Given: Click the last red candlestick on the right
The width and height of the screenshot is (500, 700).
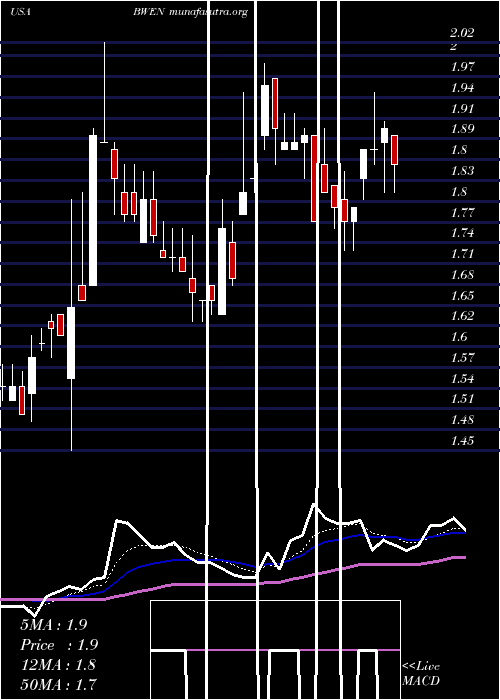Looking at the screenshot, I should 394,150.
